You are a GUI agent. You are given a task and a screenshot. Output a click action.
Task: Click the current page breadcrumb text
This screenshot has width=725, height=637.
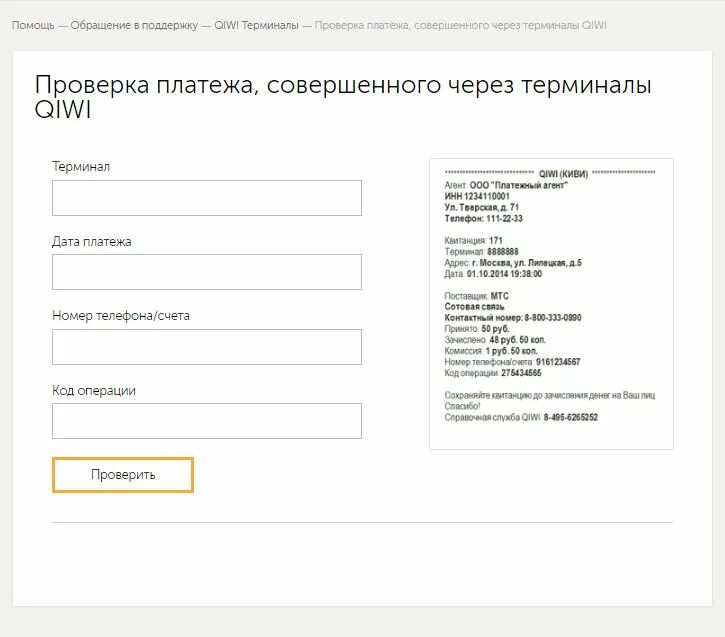460,25
